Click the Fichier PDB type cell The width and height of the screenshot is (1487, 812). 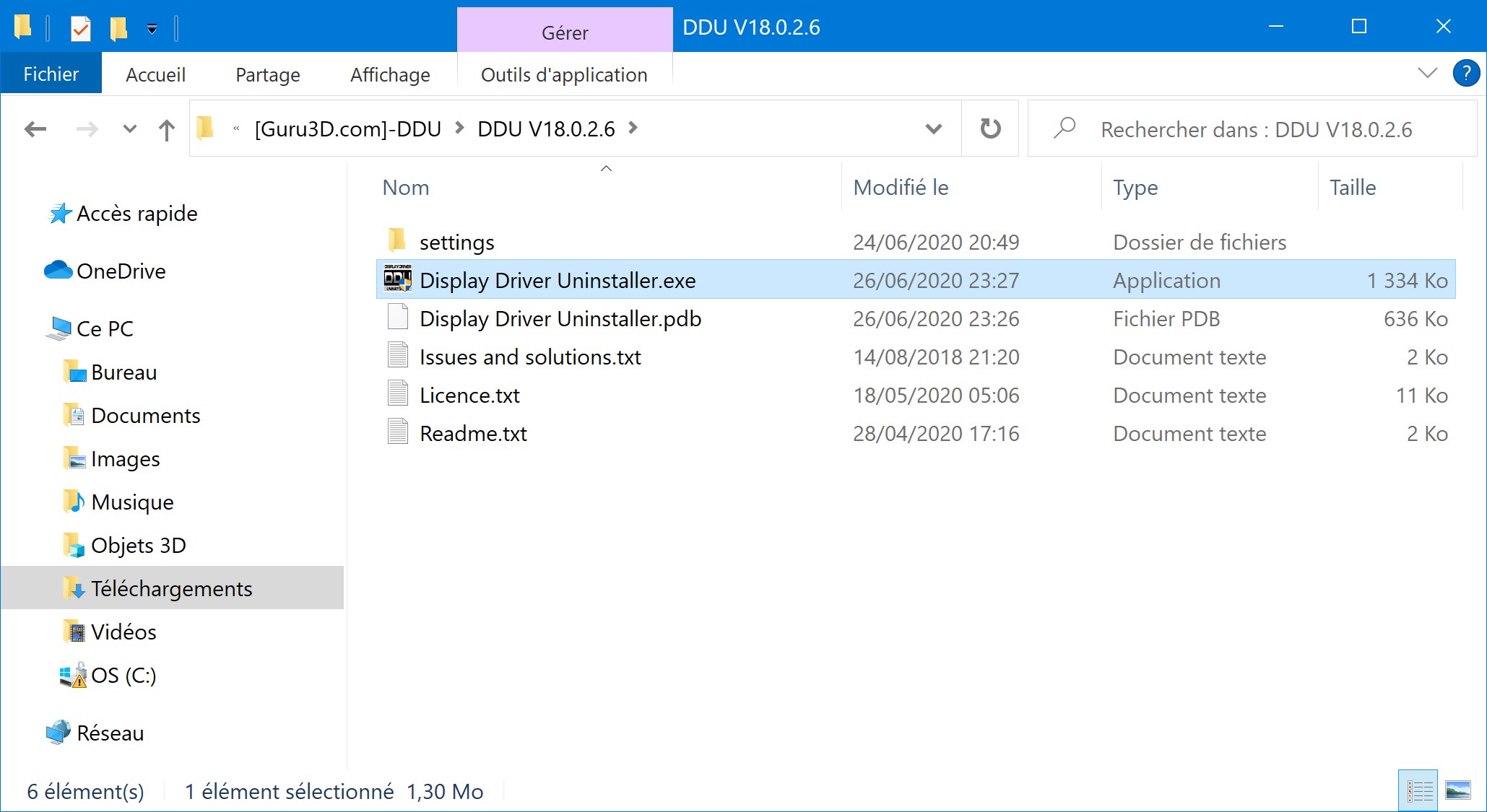pyautogui.click(x=1166, y=319)
